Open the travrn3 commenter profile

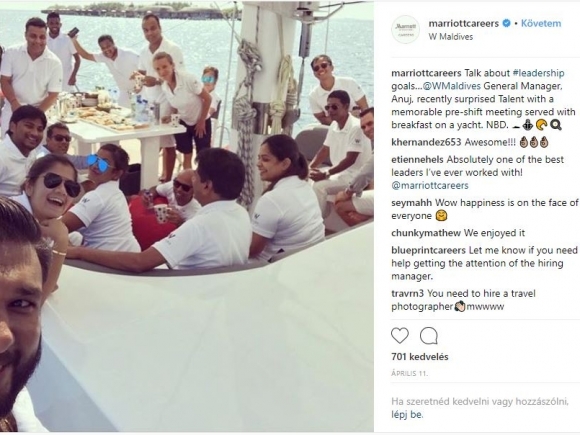(408, 294)
